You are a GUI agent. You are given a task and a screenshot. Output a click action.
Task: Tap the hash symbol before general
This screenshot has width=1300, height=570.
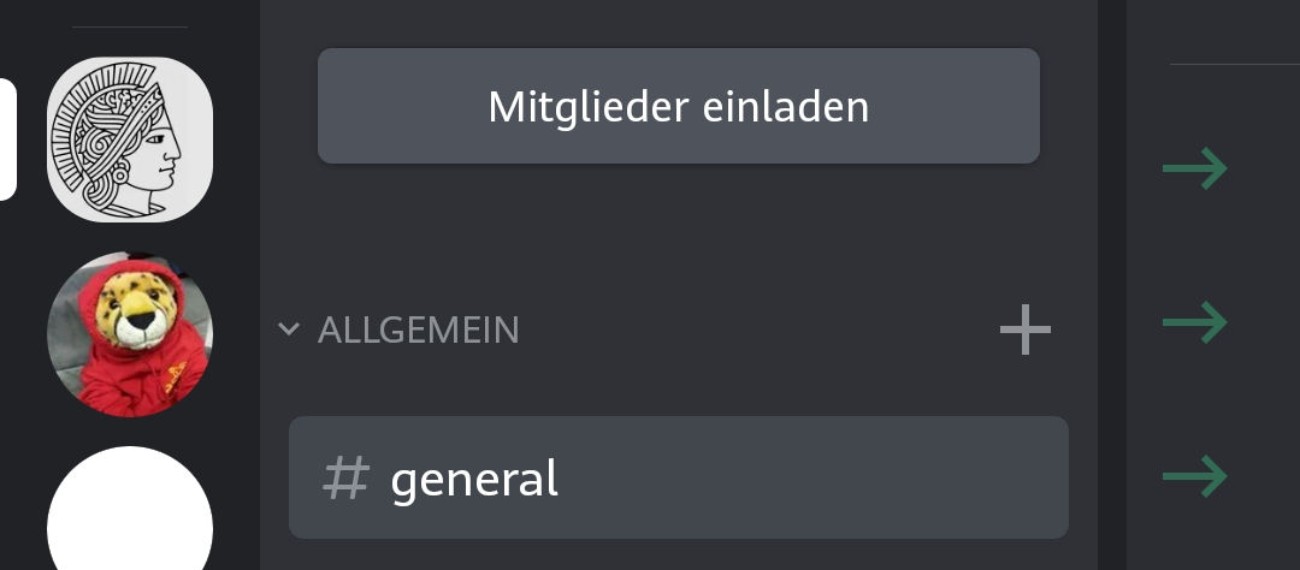pyautogui.click(x=346, y=478)
